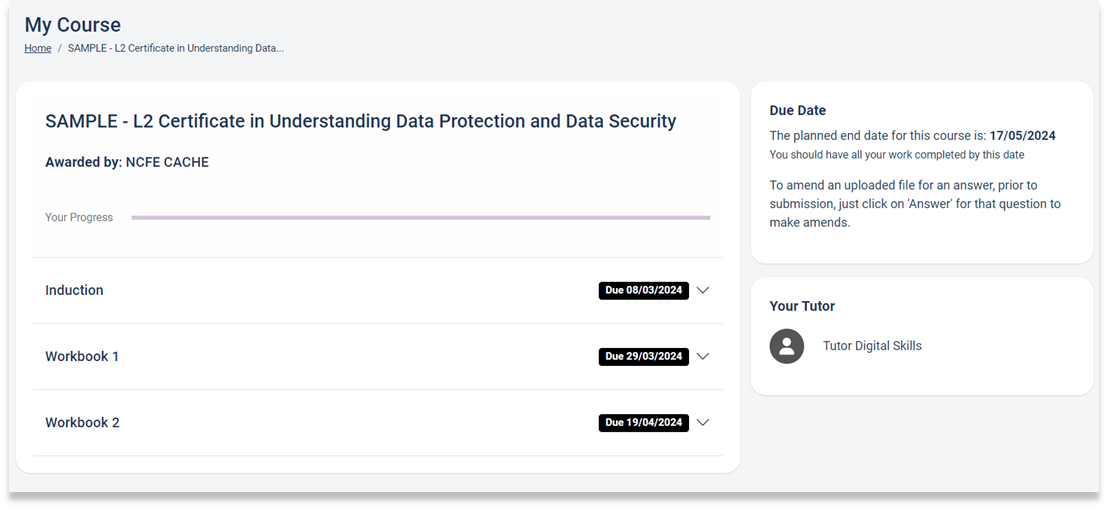Select the Workbook 2 row title
This screenshot has width=1108, height=509.
(x=83, y=423)
